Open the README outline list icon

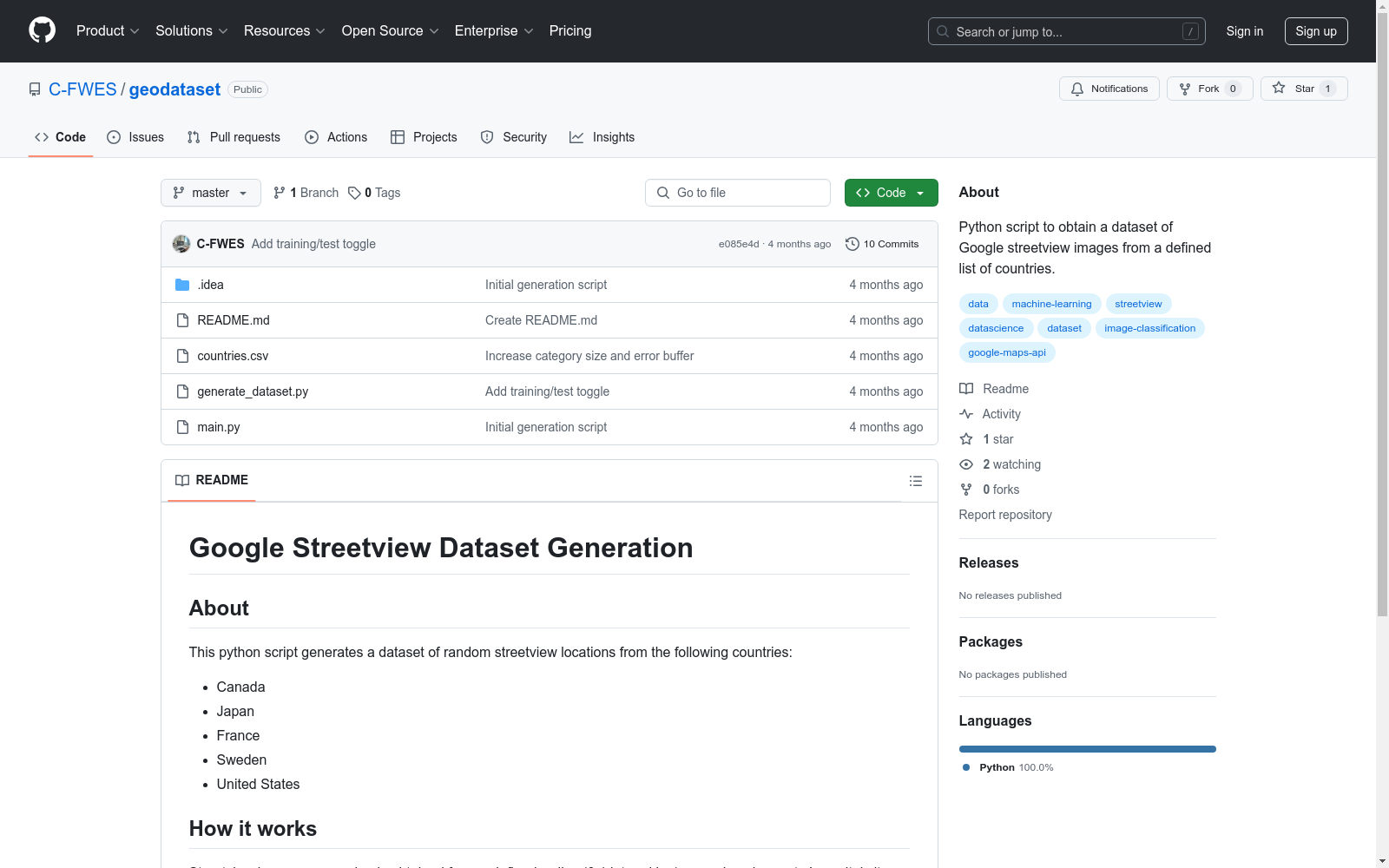click(916, 481)
